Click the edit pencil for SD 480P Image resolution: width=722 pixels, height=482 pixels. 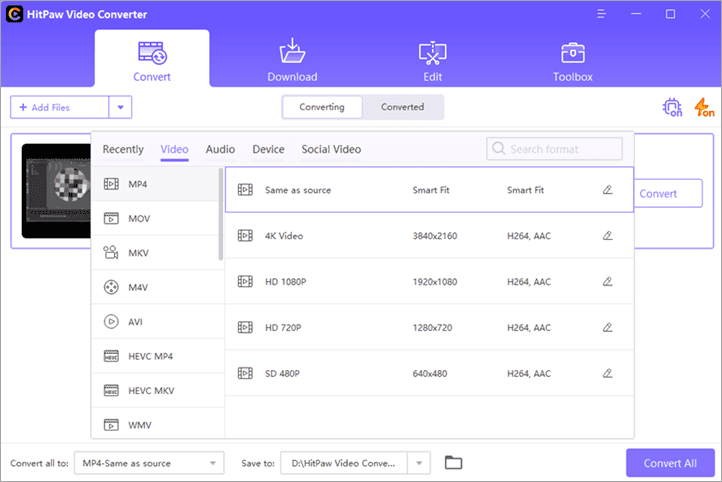[607, 373]
